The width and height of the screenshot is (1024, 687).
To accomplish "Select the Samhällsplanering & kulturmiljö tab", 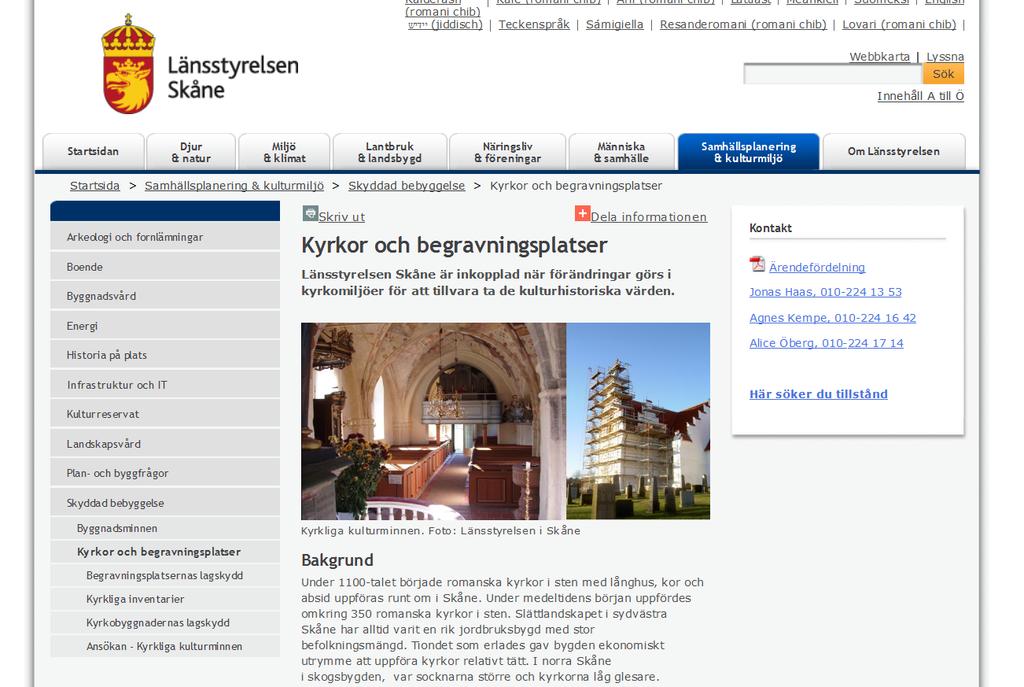I will (748, 152).
